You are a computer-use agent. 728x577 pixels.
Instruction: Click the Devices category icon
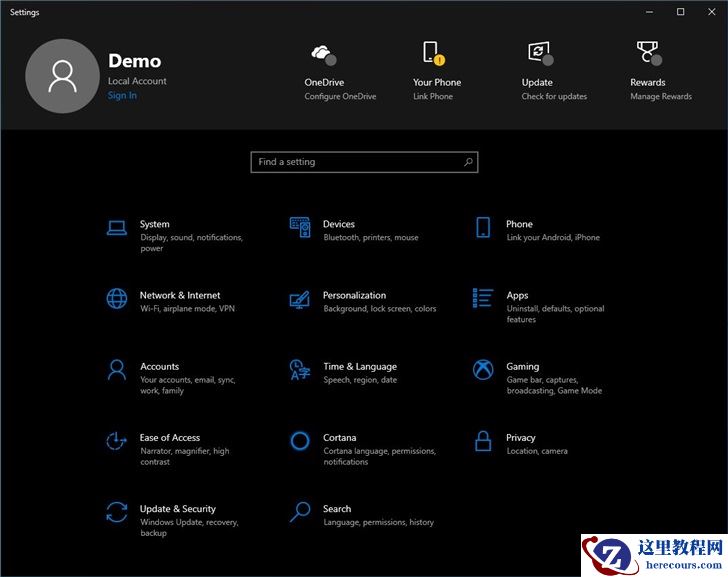[300, 228]
